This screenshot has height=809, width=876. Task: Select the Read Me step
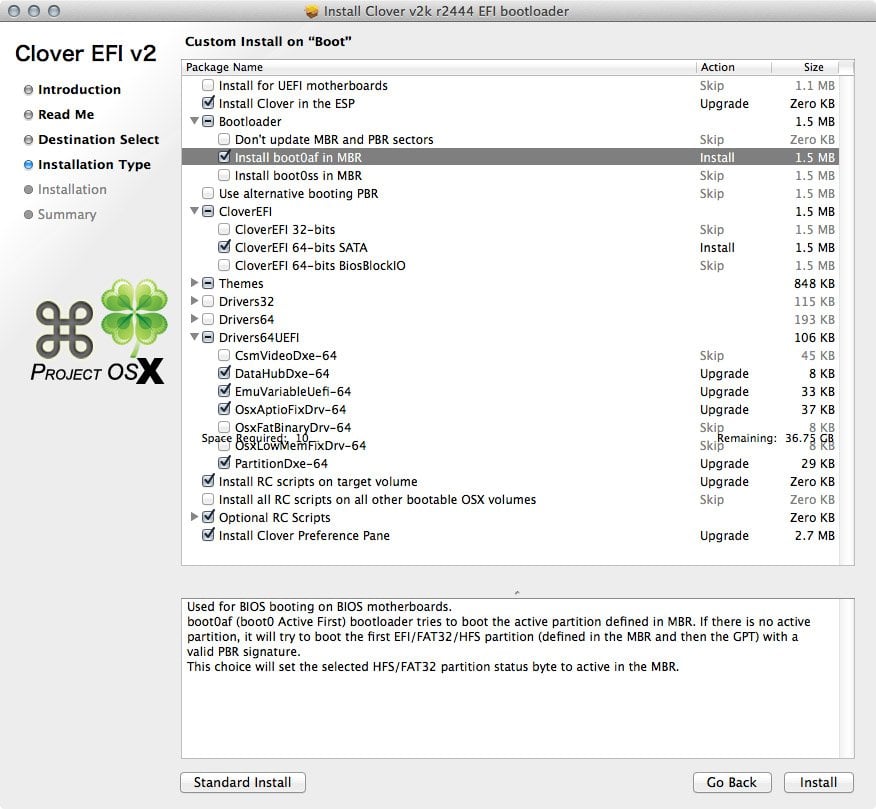pos(66,115)
